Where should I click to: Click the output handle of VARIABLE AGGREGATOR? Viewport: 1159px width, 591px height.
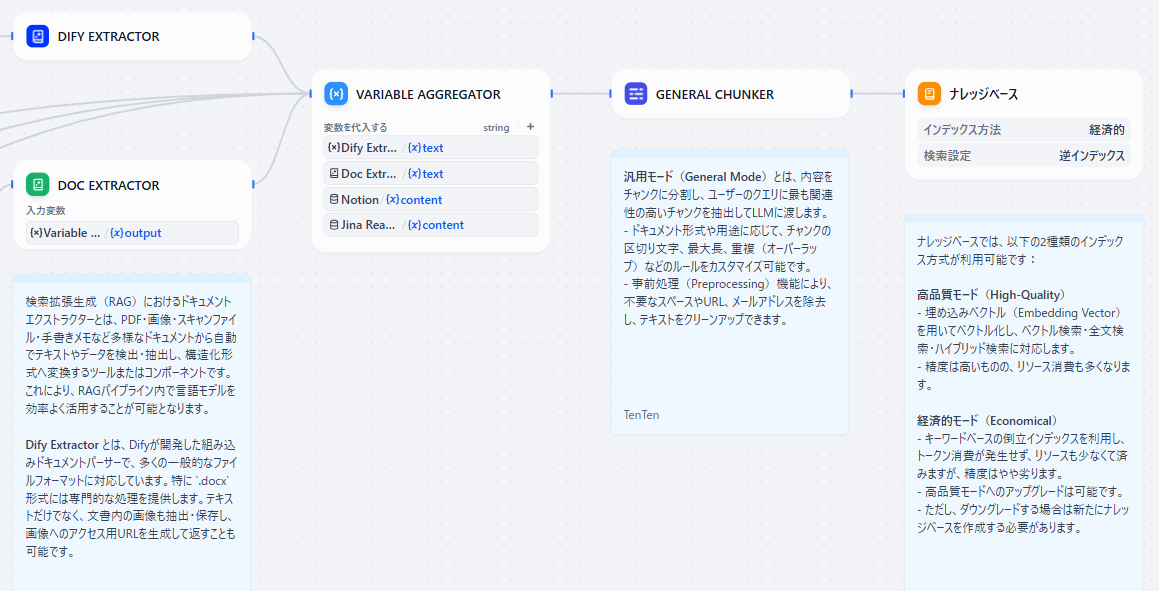coord(552,94)
